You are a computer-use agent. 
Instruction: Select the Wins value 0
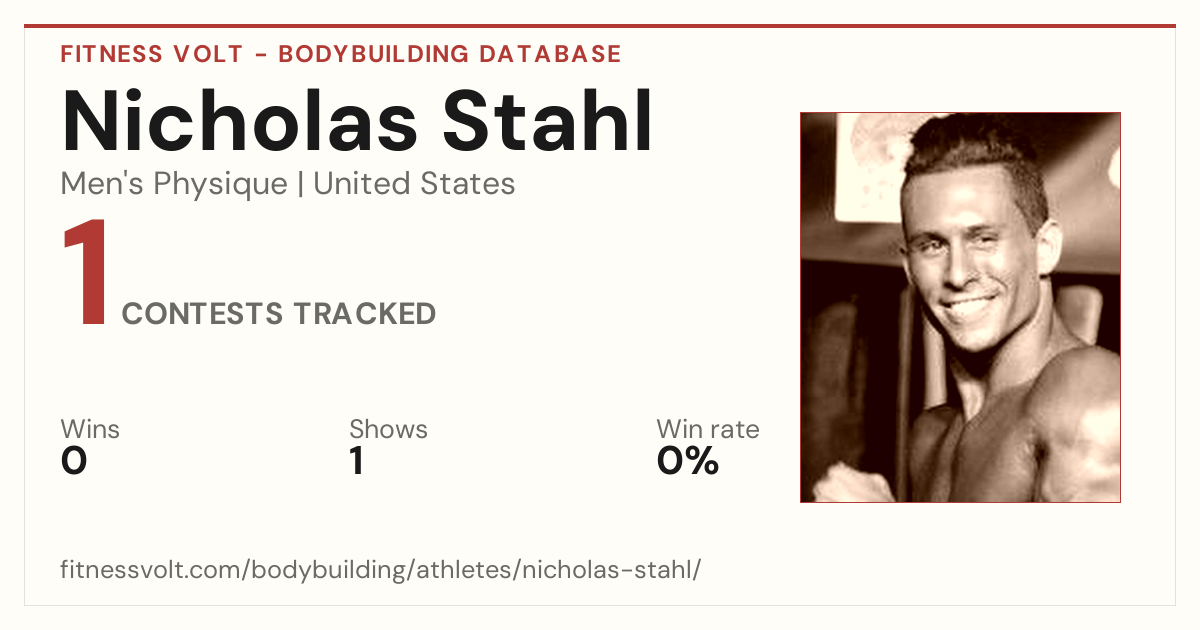click(x=74, y=461)
